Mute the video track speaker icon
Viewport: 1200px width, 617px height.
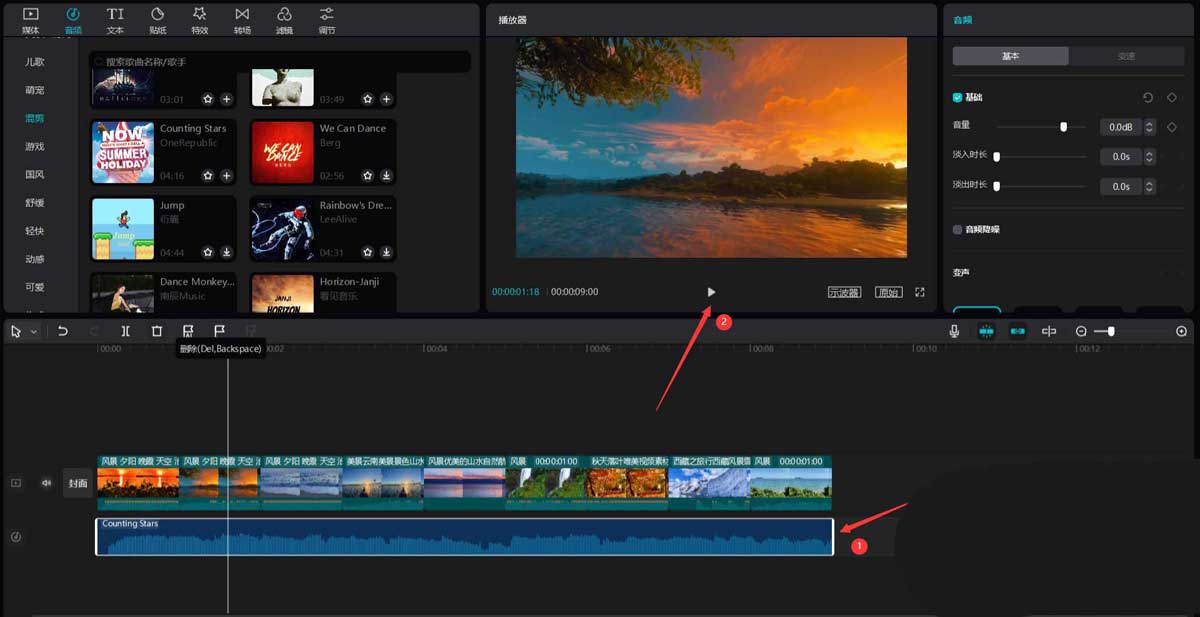[x=46, y=483]
